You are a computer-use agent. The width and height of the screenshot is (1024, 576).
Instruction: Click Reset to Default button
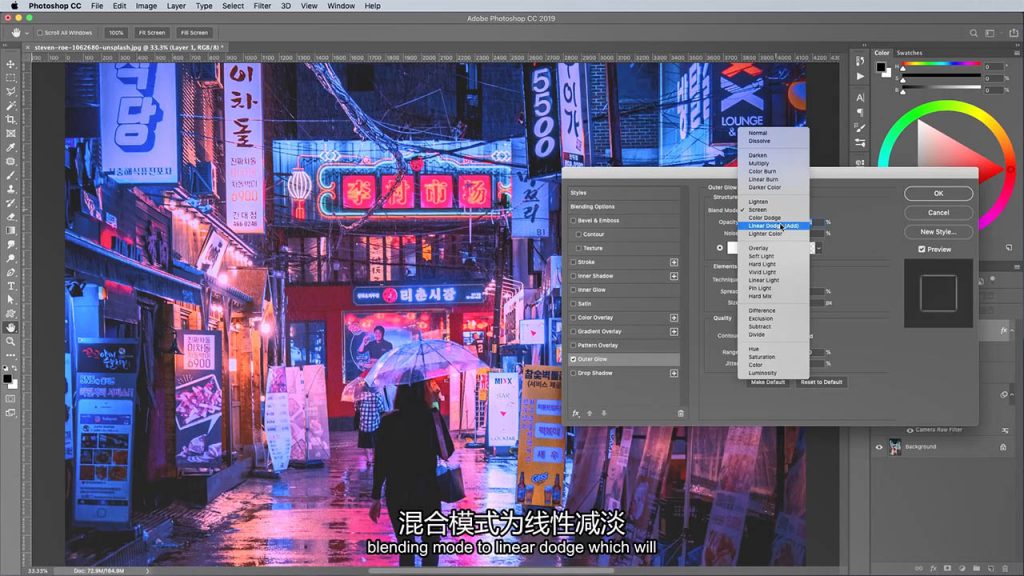[x=821, y=382]
